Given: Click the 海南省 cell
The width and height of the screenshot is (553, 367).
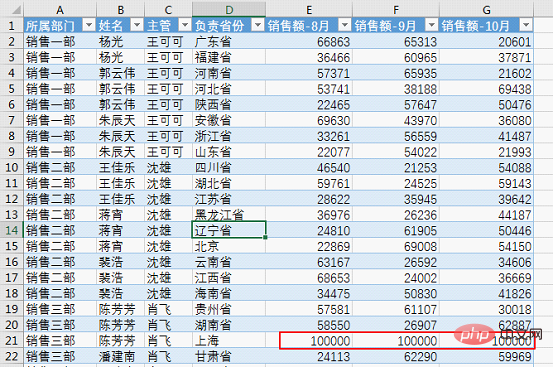Looking at the screenshot, I should click(229, 293).
